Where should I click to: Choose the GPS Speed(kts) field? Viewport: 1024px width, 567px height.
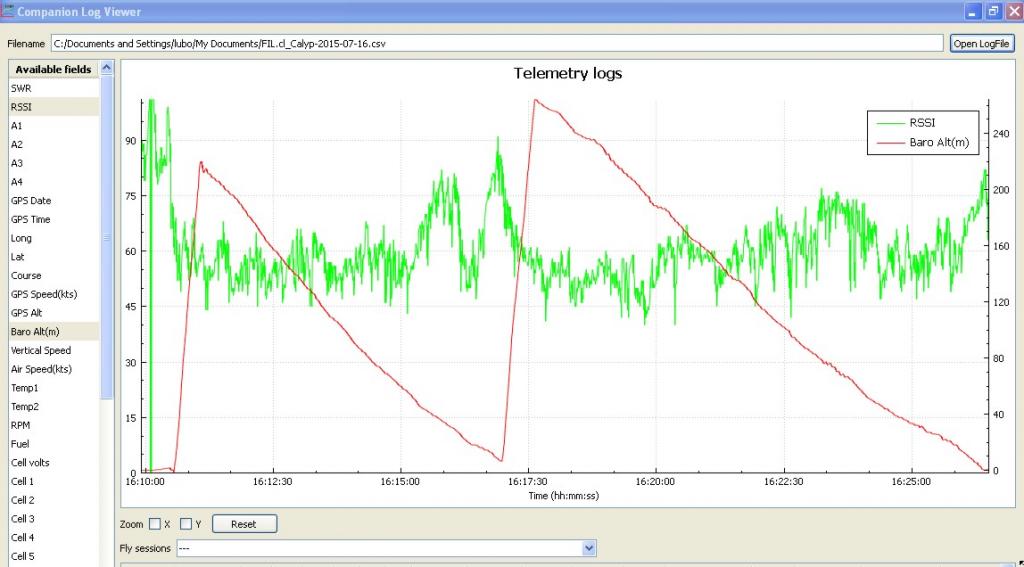[x=44, y=294]
